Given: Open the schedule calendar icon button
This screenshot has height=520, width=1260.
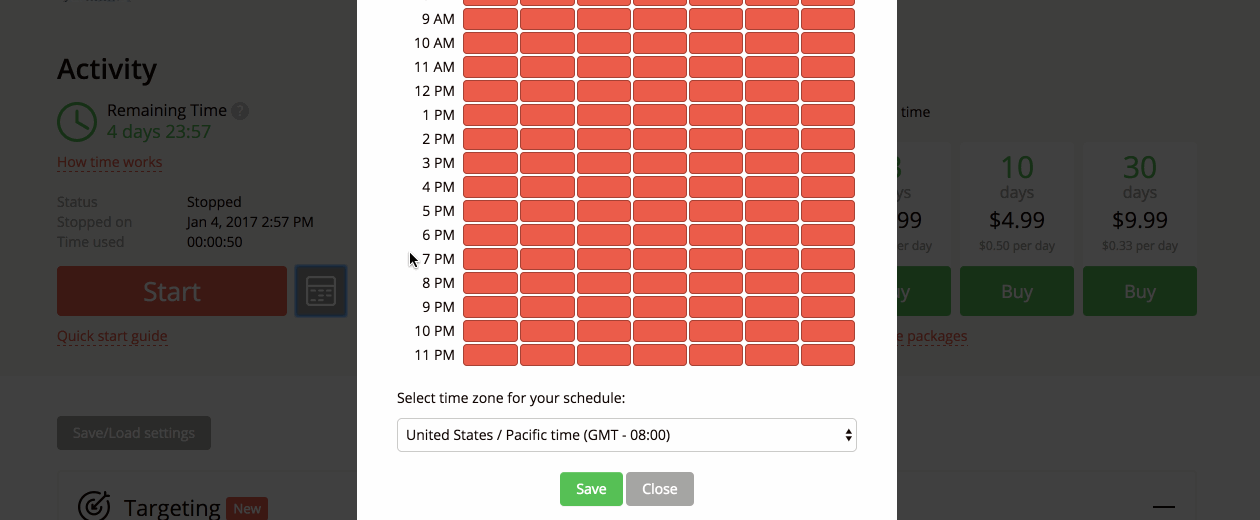Looking at the screenshot, I should 321,291.
